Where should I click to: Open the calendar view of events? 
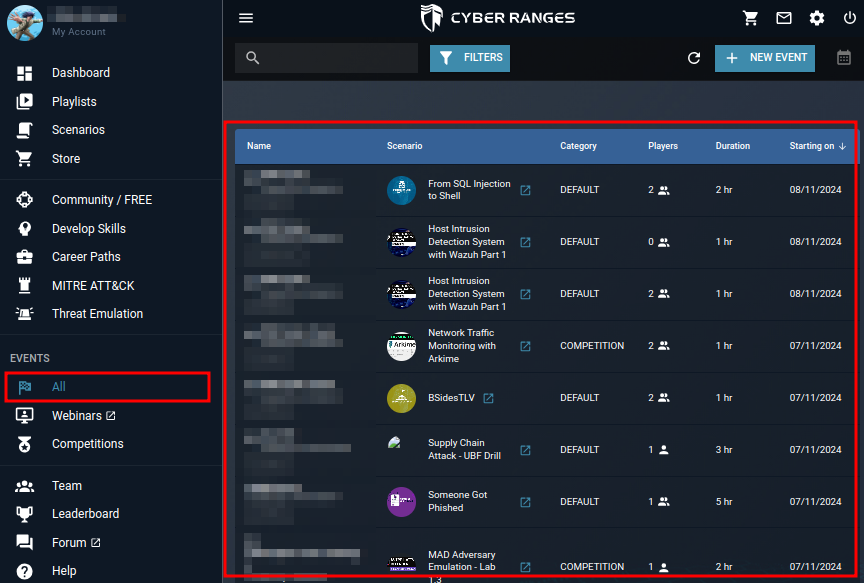tap(846, 58)
